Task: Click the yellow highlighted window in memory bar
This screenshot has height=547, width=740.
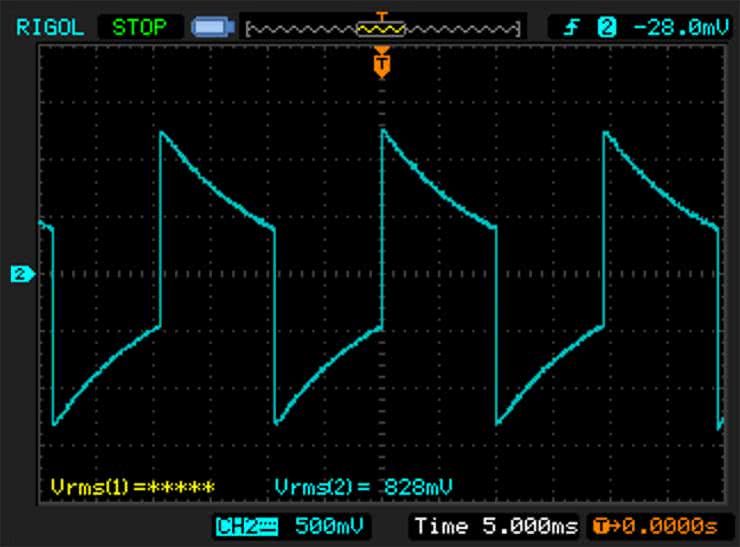Action: coord(380,29)
